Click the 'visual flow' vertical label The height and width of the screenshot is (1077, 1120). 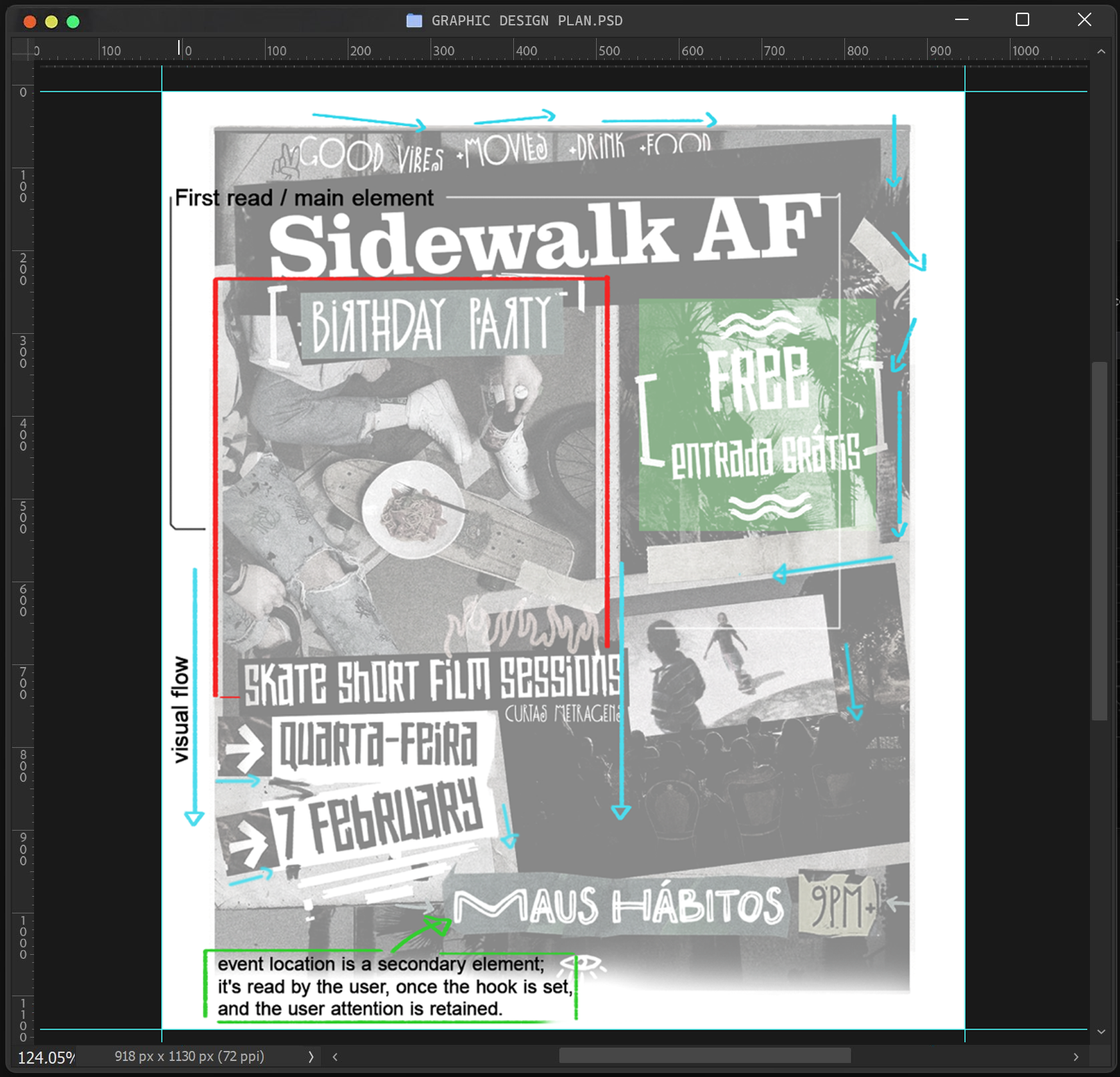[x=180, y=710]
